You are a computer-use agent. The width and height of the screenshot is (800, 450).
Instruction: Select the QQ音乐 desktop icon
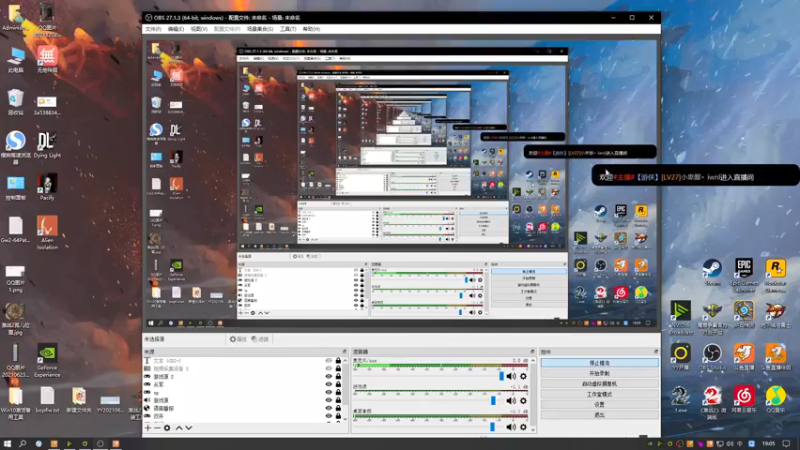tap(776, 399)
